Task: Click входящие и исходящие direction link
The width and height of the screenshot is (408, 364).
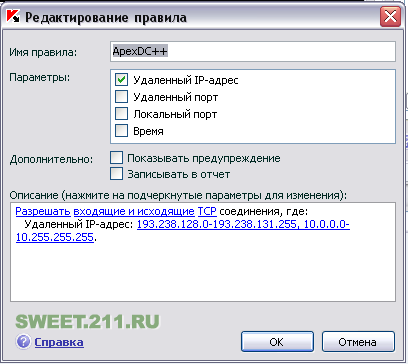Action: 134,211
